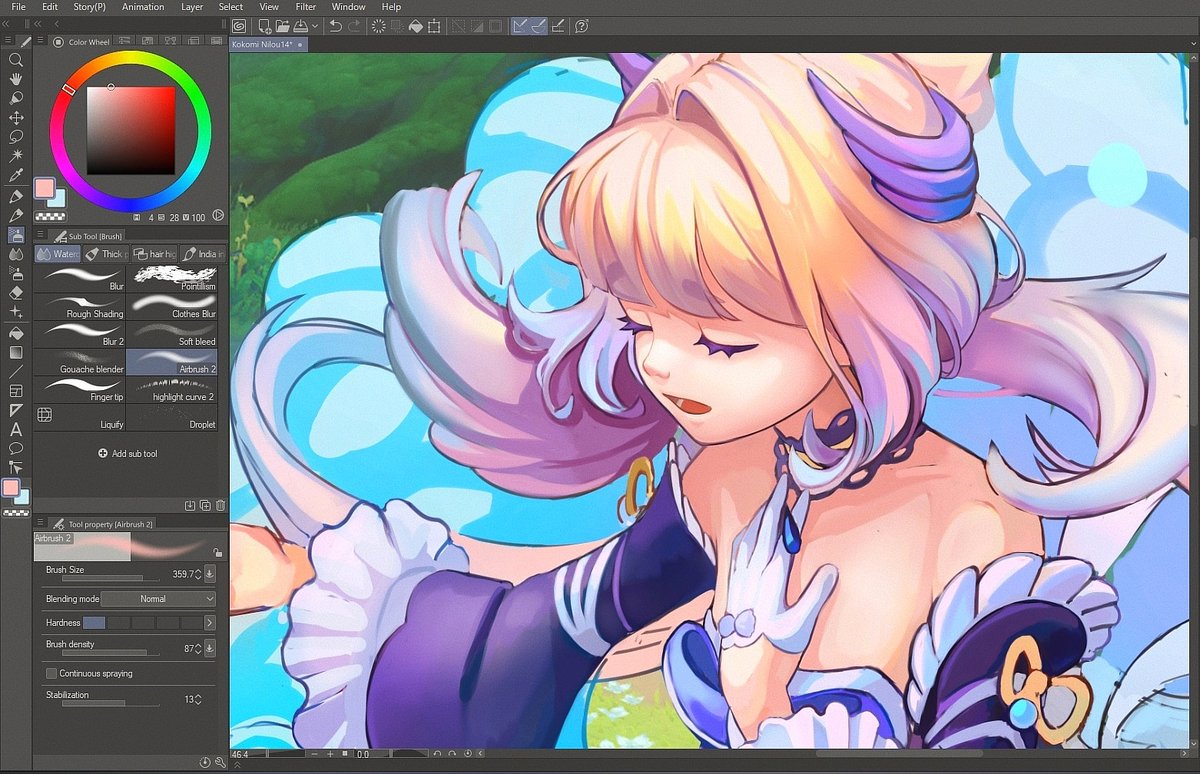
Task: Select the Pencil tool
Action: coord(16,215)
